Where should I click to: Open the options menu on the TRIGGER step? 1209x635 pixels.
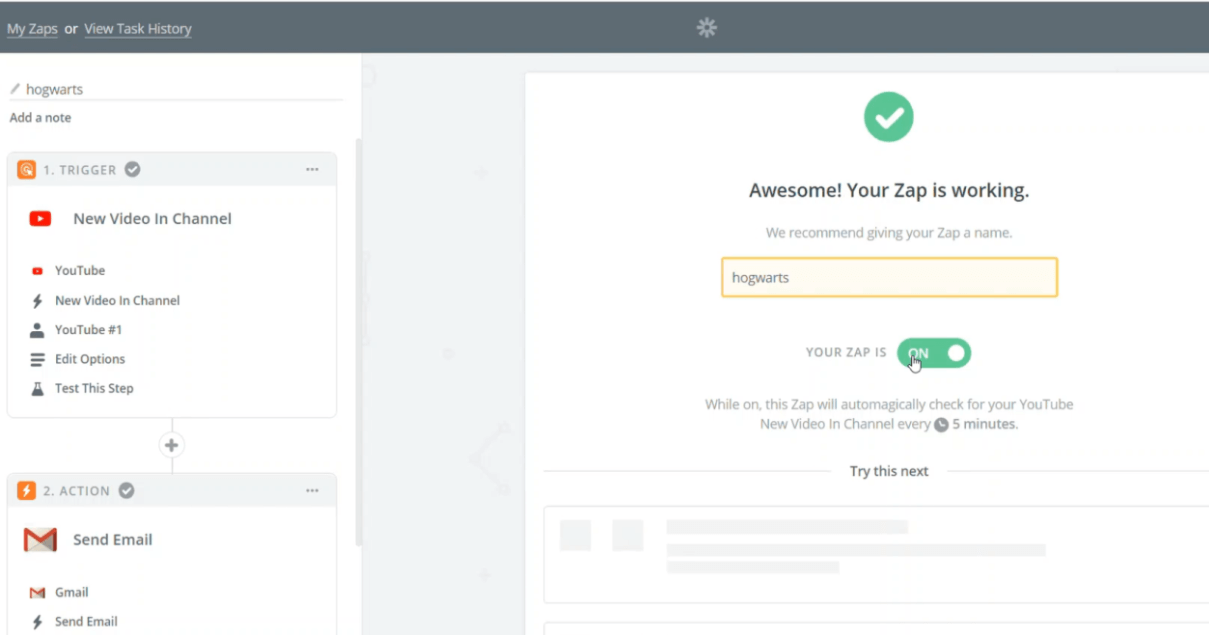tap(312, 169)
